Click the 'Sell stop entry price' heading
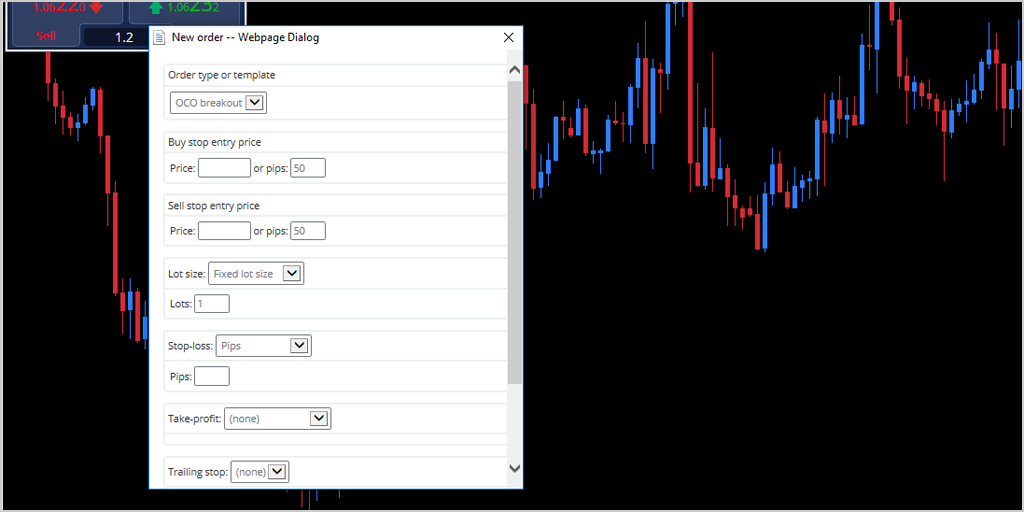This screenshot has width=1024, height=512. click(x=214, y=206)
